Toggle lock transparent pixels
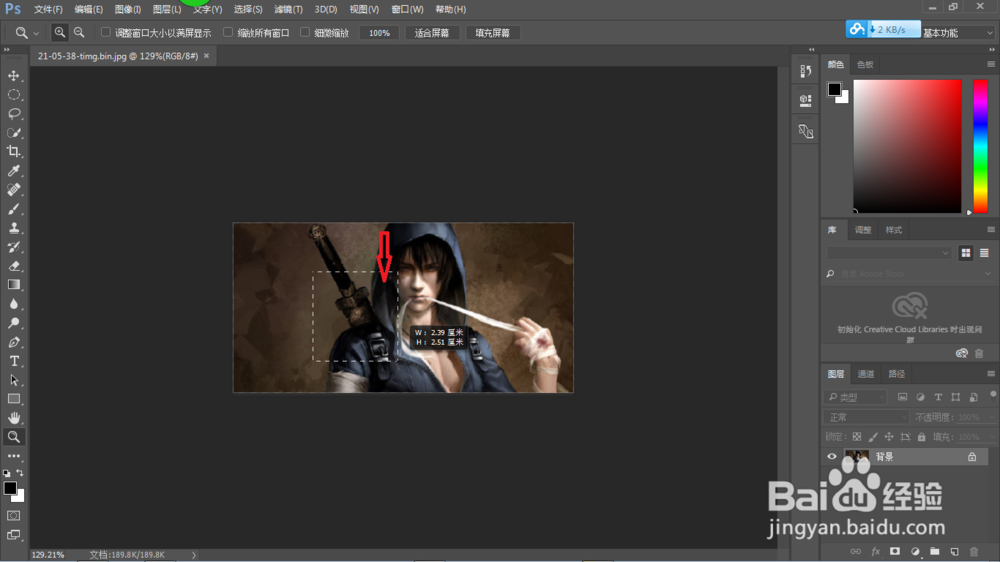Screen dimensions: 1000x562 pyautogui.click(x=857, y=437)
